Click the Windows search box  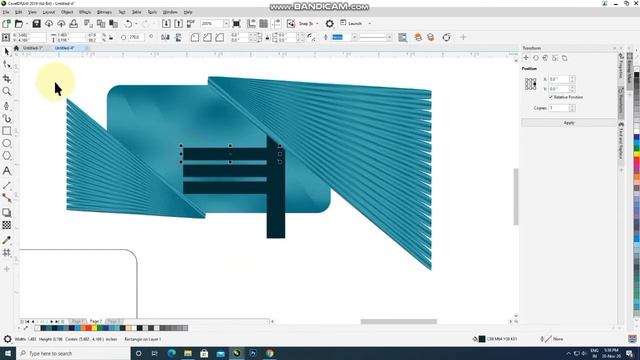[x=73, y=353]
